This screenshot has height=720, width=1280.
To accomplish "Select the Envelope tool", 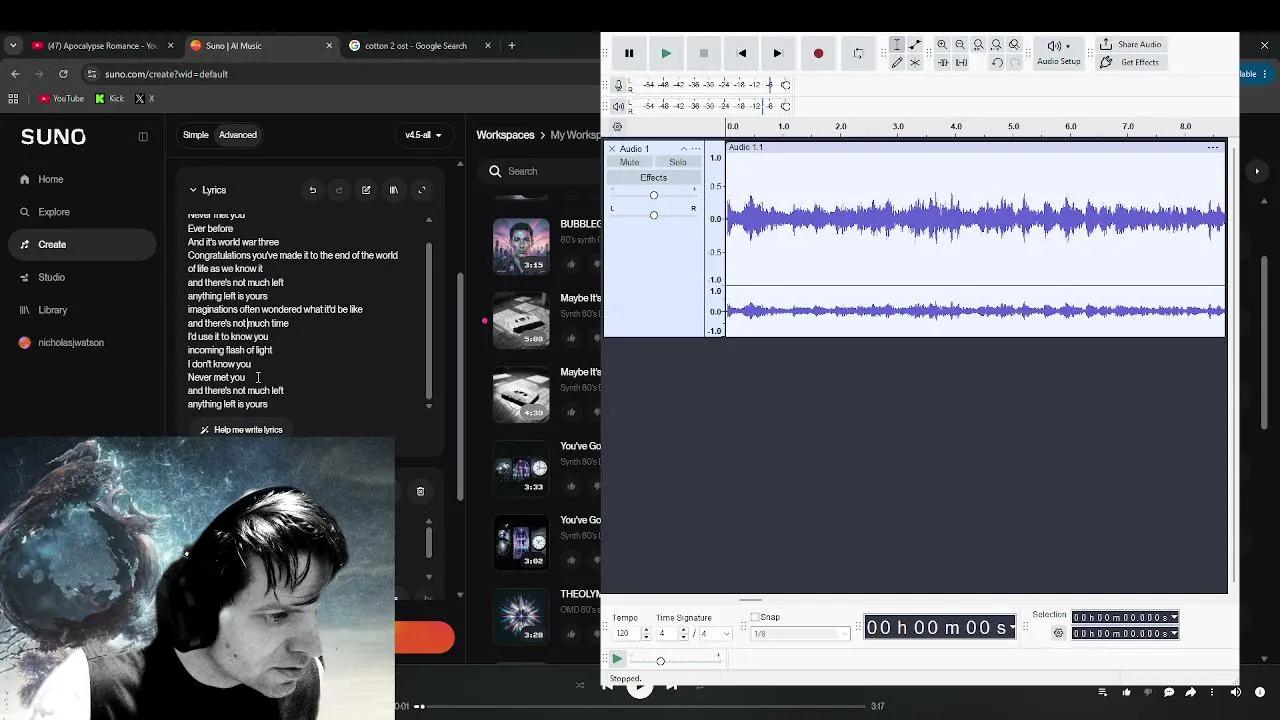I will (x=915, y=45).
